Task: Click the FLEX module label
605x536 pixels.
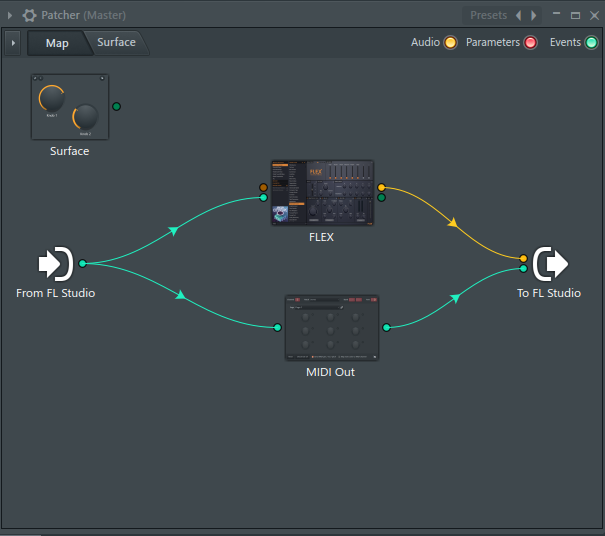Action: pyautogui.click(x=321, y=237)
